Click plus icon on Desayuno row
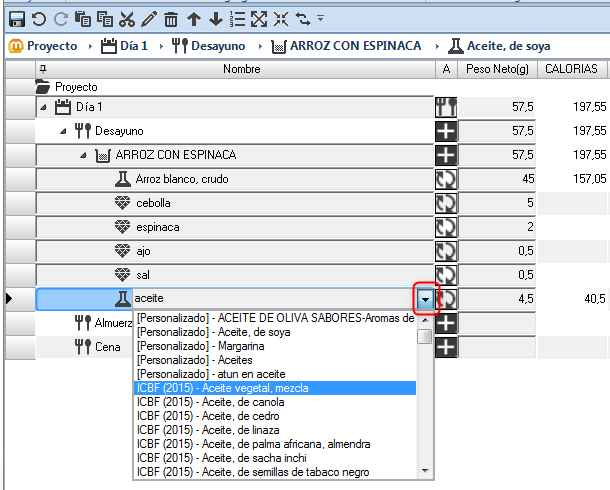 coord(446,131)
